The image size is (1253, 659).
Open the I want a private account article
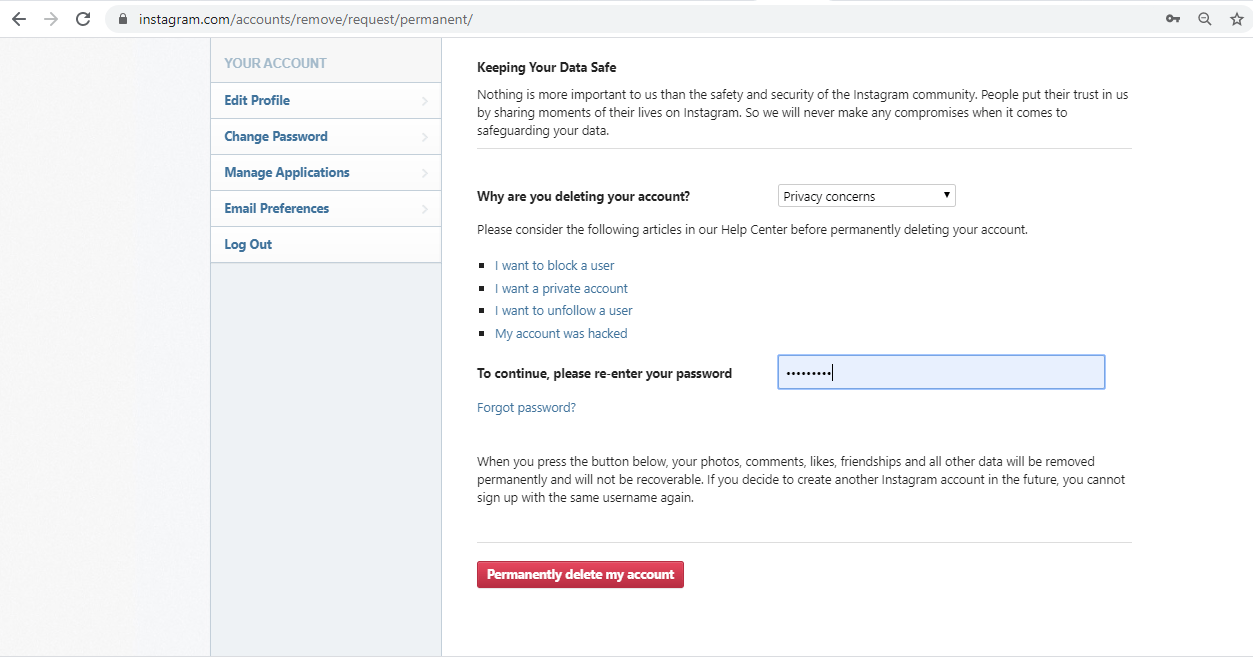click(x=561, y=288)
